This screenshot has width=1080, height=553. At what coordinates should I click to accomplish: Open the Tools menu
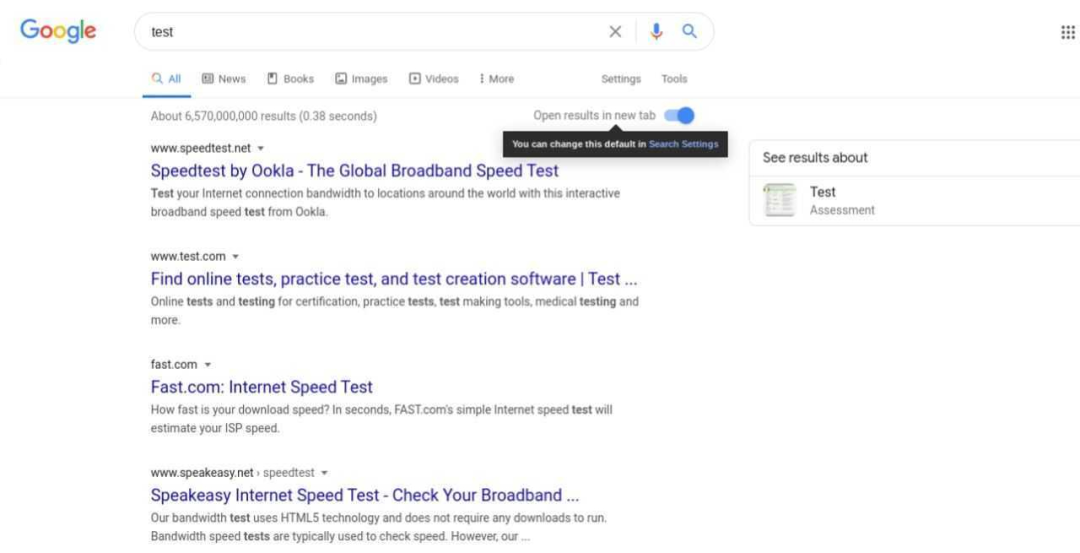pyautogui.click(x=674, y=79)
